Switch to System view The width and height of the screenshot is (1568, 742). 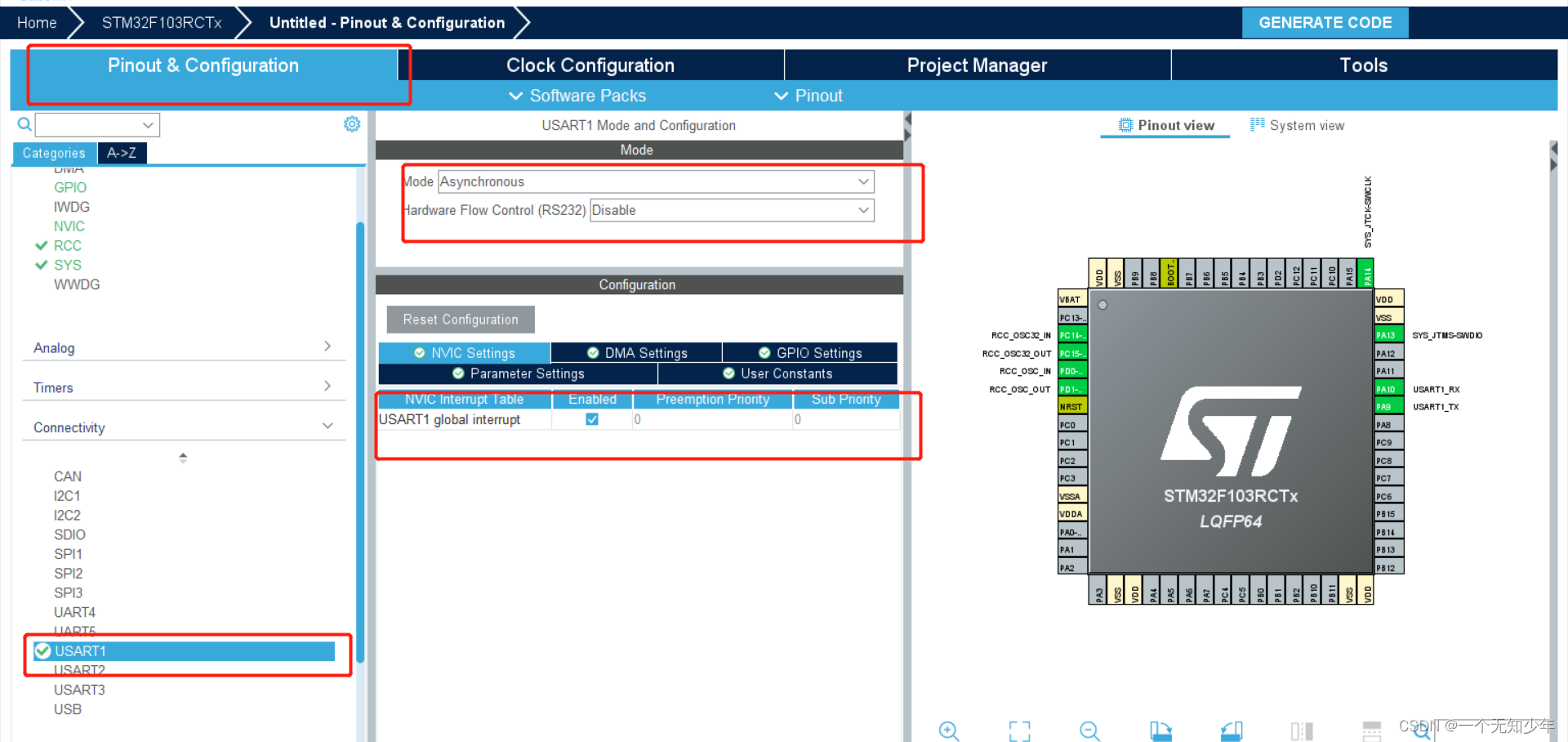tap(1297, 125)
